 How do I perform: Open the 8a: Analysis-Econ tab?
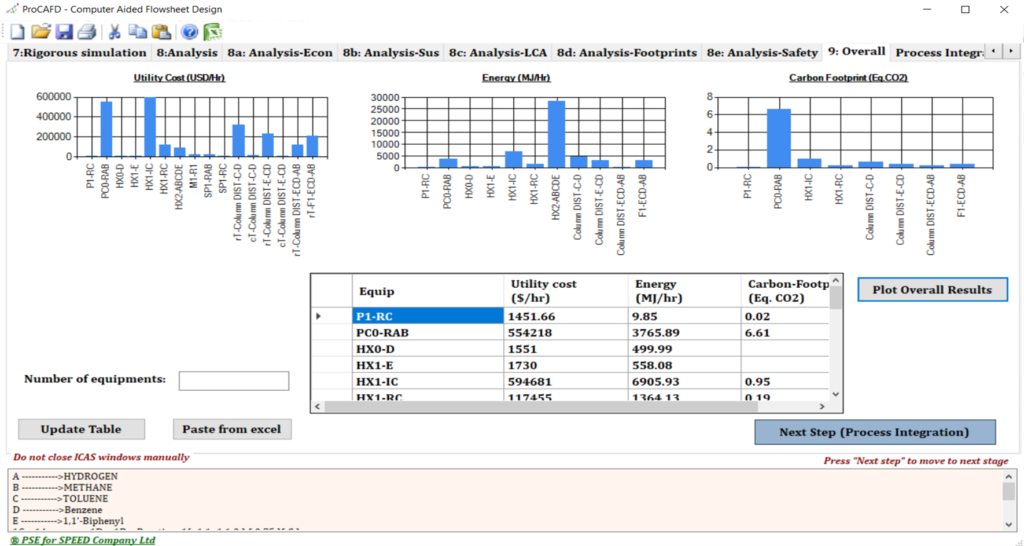pos(280,53)
